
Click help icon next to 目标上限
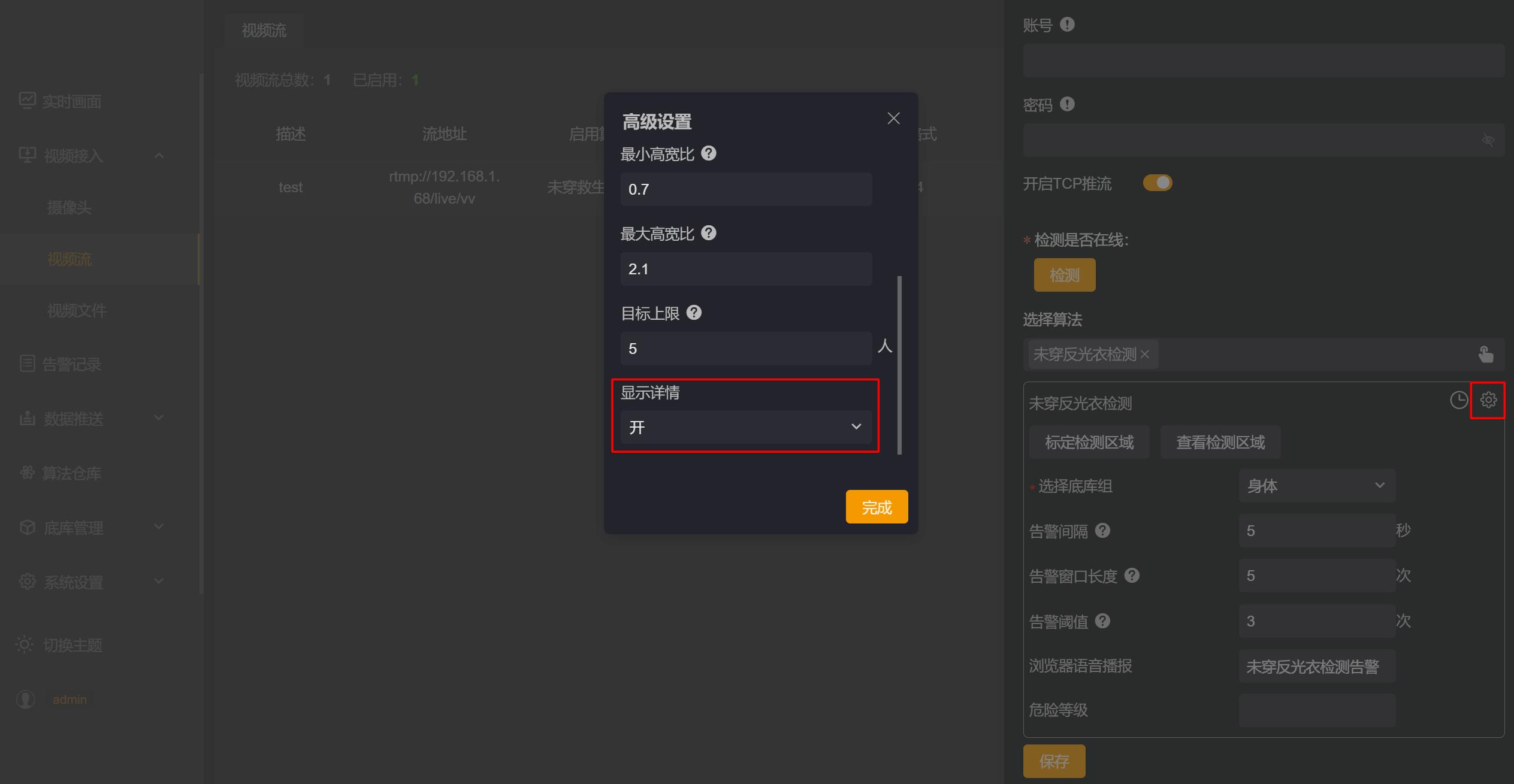[x=694, y=313]
